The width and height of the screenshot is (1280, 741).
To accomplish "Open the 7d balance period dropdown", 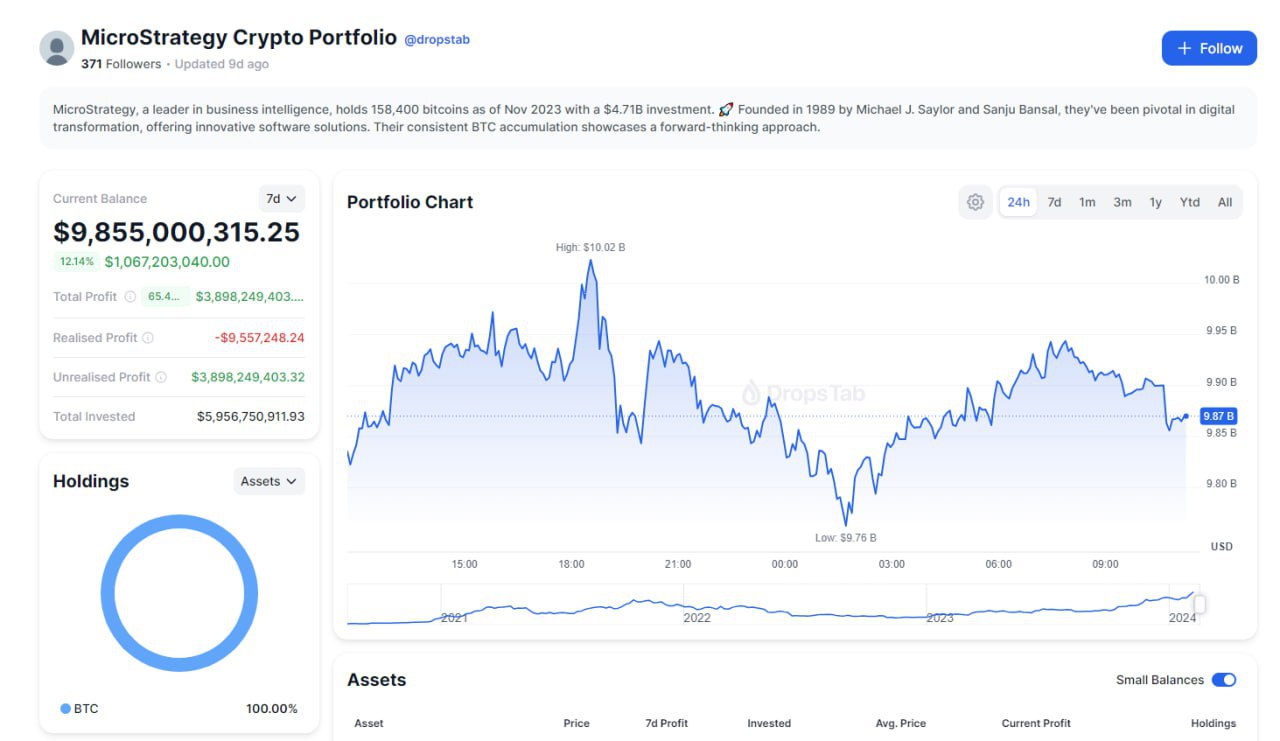I will 282,199.
